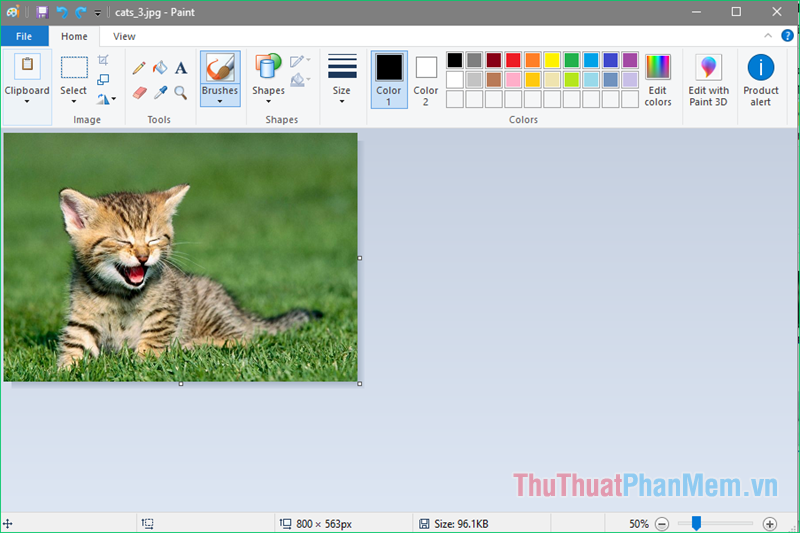
Task: Open the Size dropdown arrow
Action: (342, 101)
